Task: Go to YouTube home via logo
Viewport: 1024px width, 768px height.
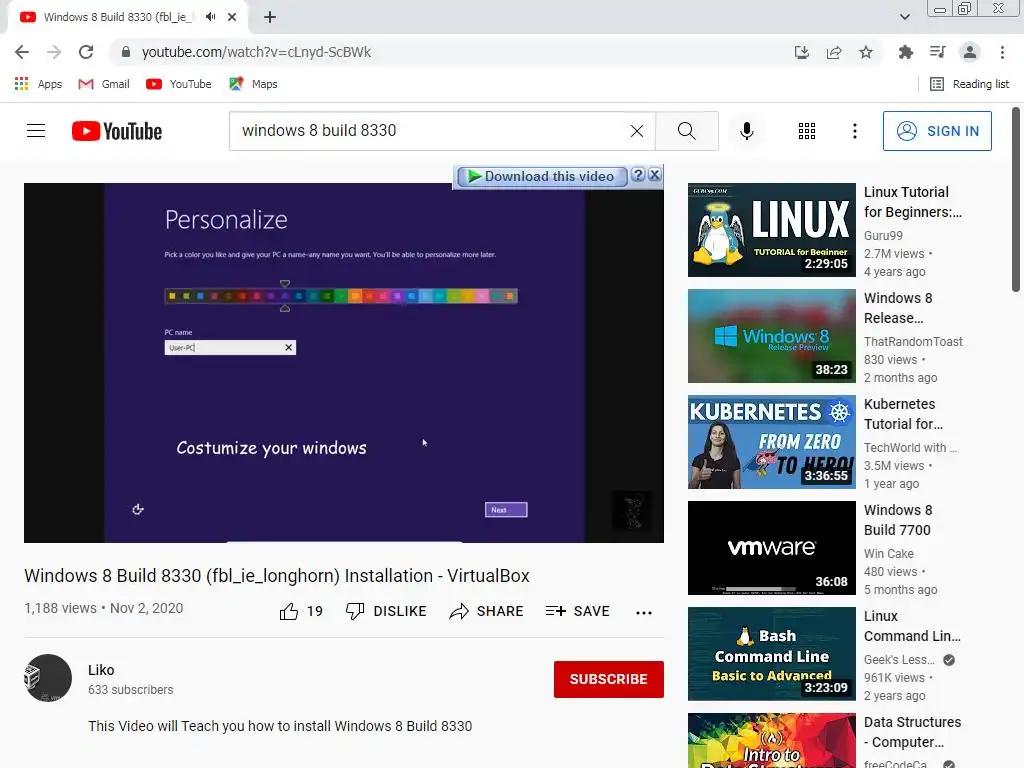Action: pyautogui.click(x=117, y=131)
